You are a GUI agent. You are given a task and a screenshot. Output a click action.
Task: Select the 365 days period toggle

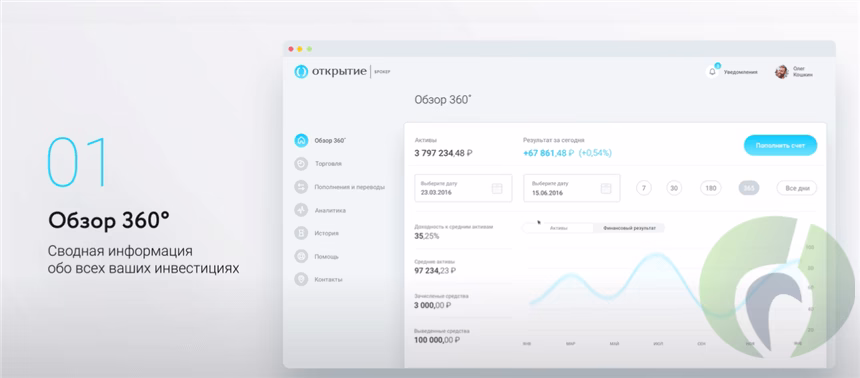coord(749,188)
